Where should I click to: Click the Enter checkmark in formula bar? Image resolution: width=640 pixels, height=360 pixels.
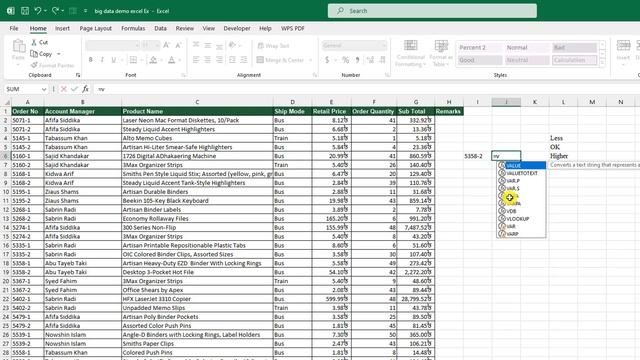click(x=74, y=89)
